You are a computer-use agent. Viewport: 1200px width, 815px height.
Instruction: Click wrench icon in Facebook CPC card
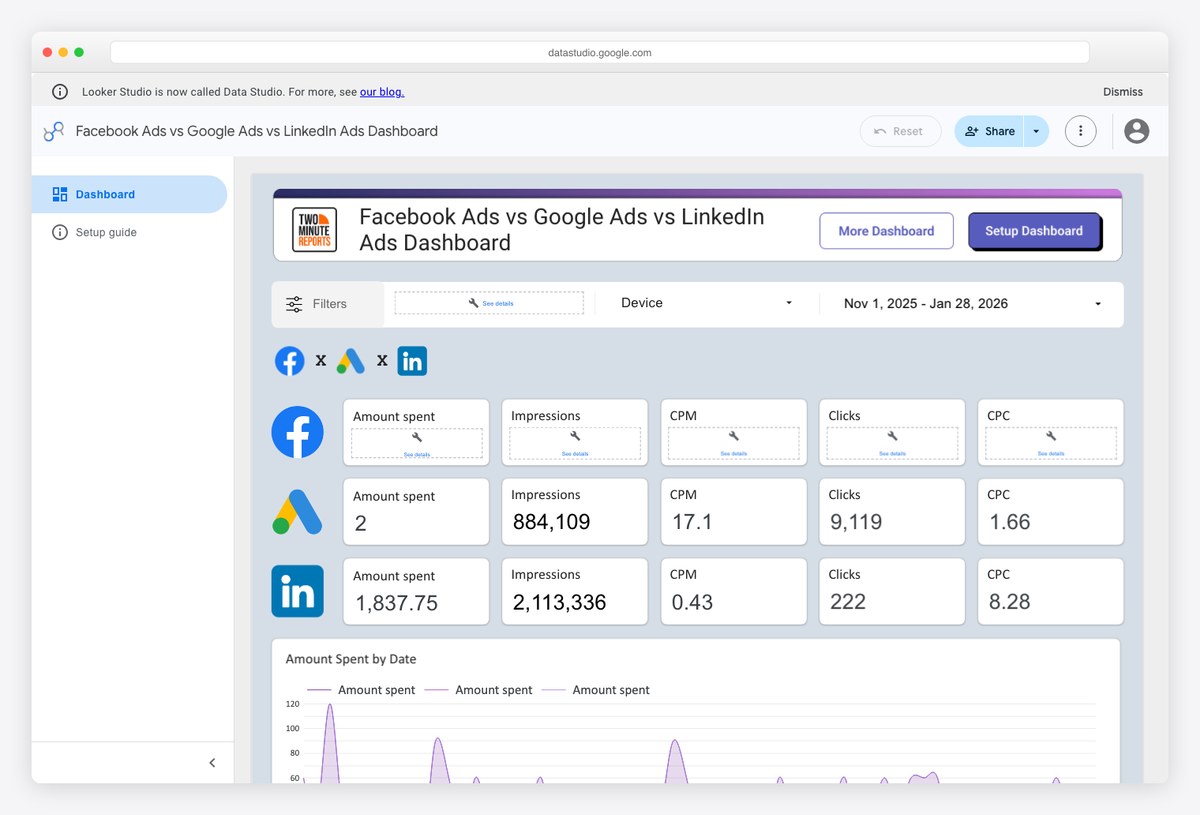[x=1051, y=436]
